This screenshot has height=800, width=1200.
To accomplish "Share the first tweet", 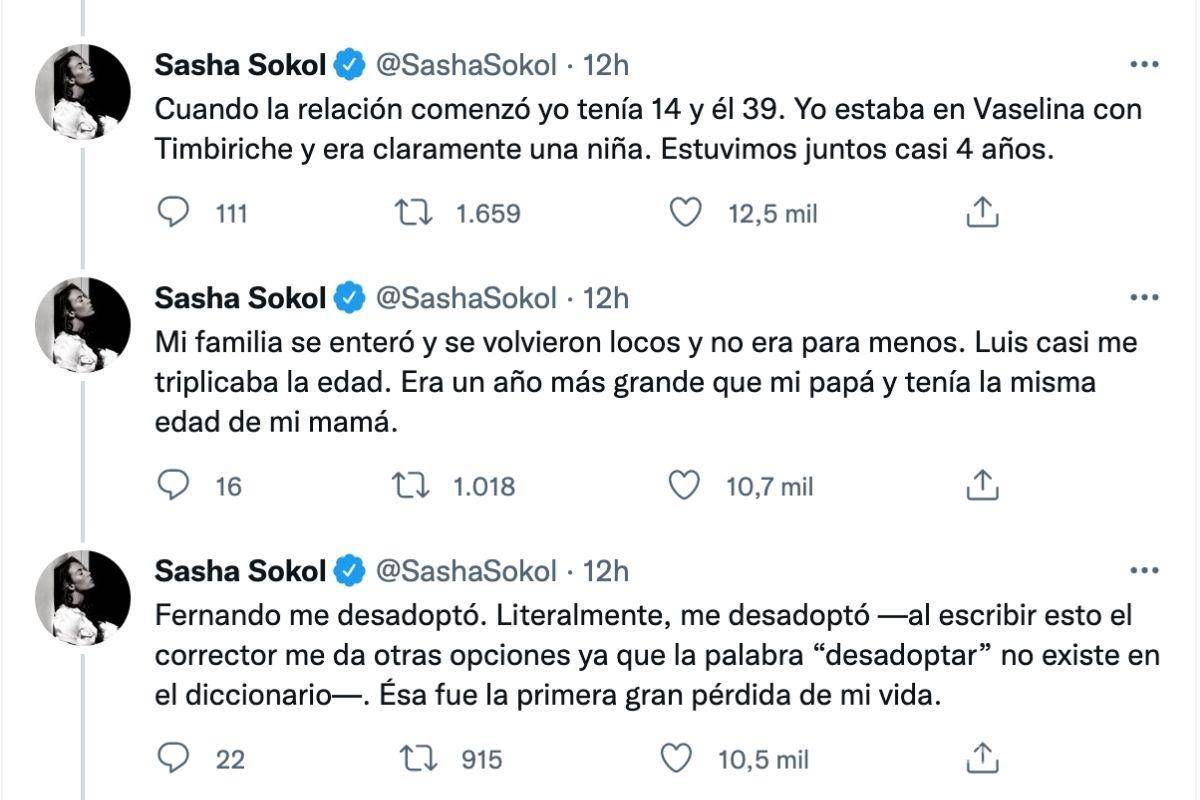I will pyautogui.click(x=982, y=211).
